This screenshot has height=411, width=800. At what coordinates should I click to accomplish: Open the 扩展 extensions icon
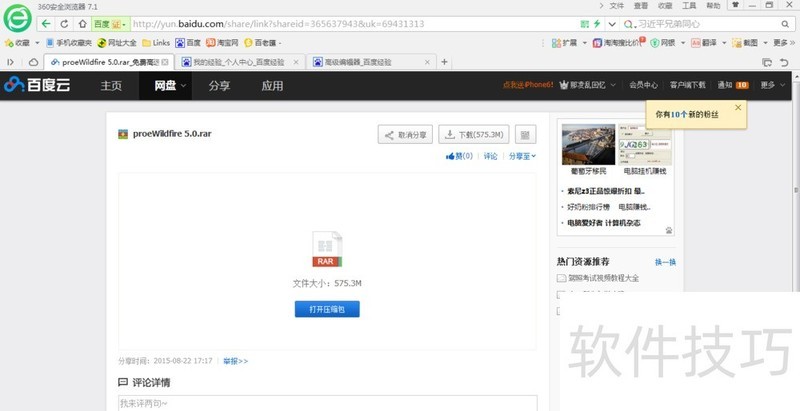tap(564, 43)
